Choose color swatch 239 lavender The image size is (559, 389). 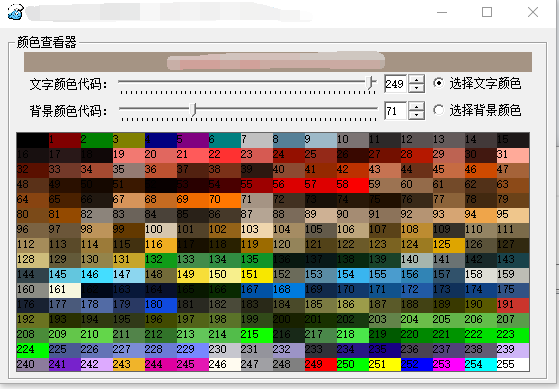[x=513, y=350]
